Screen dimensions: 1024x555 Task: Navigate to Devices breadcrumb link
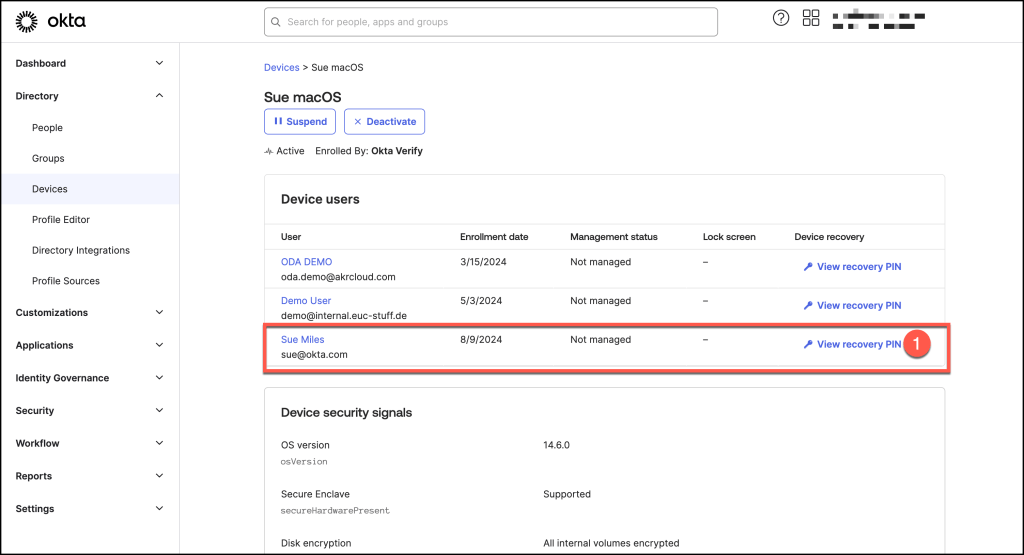281,68
